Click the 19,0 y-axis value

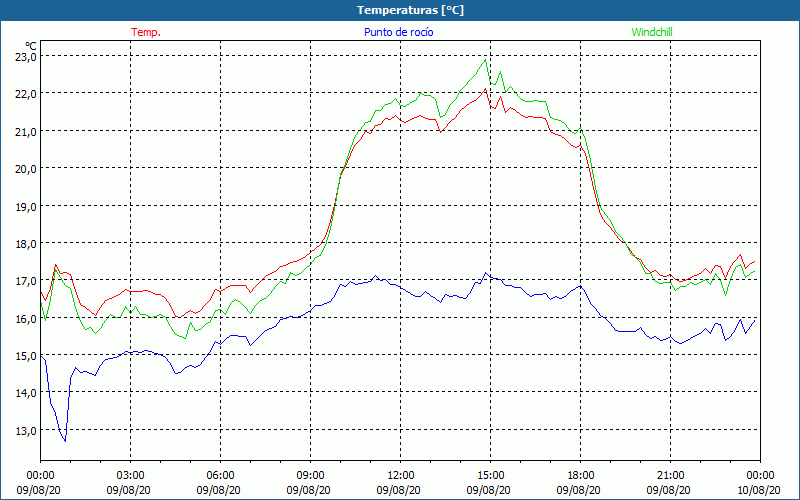26,206
